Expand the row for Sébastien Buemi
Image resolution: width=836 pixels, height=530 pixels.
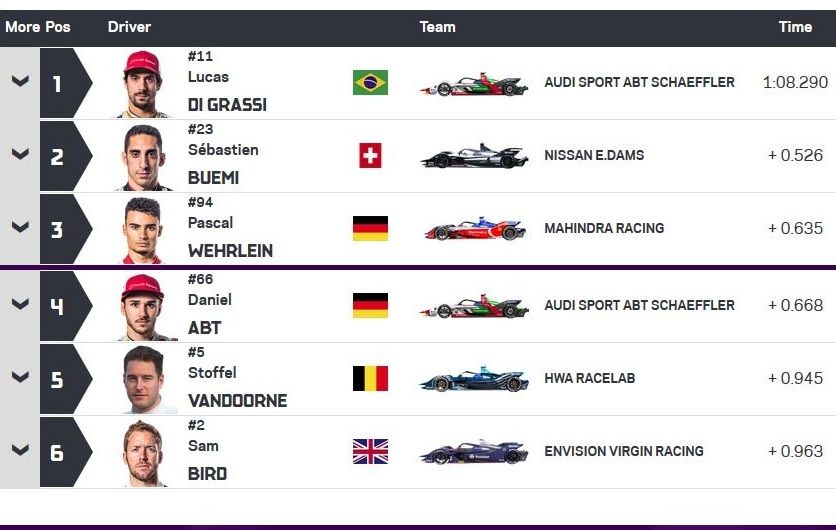tap(20, 155)
